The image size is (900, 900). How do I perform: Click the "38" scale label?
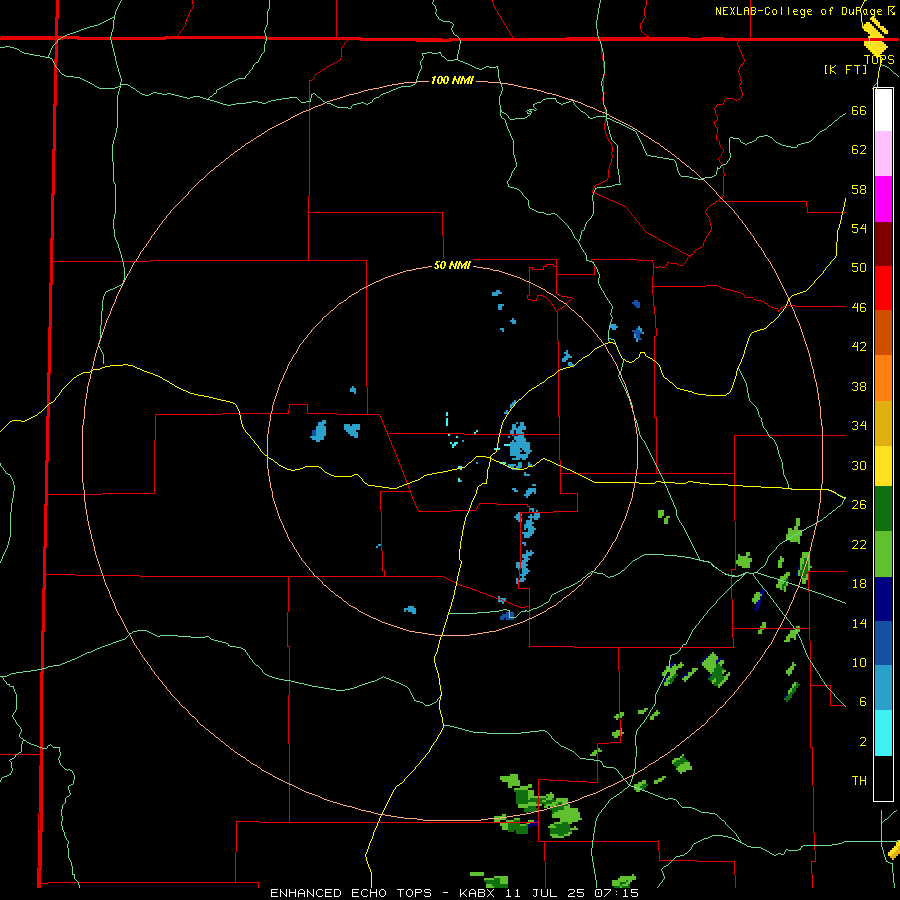pyautogui.click(x=859, y=386)
